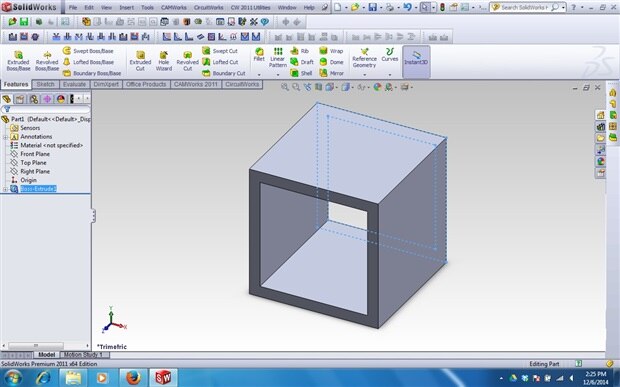Click the feature tree filter field
This screenshot has width=620, height=387.
46,109
